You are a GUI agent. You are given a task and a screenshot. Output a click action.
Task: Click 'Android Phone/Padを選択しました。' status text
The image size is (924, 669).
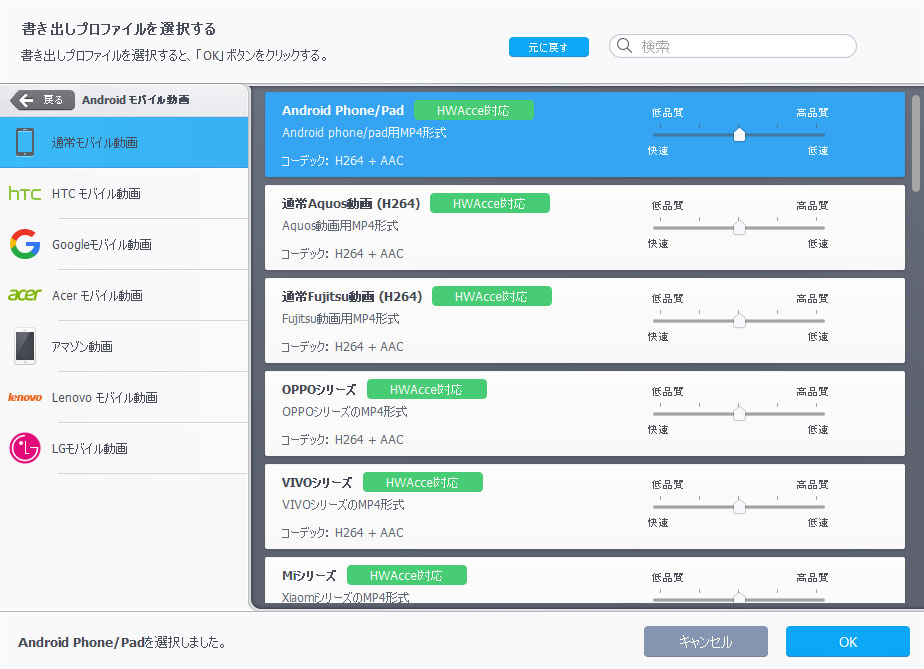click(122, 642)
